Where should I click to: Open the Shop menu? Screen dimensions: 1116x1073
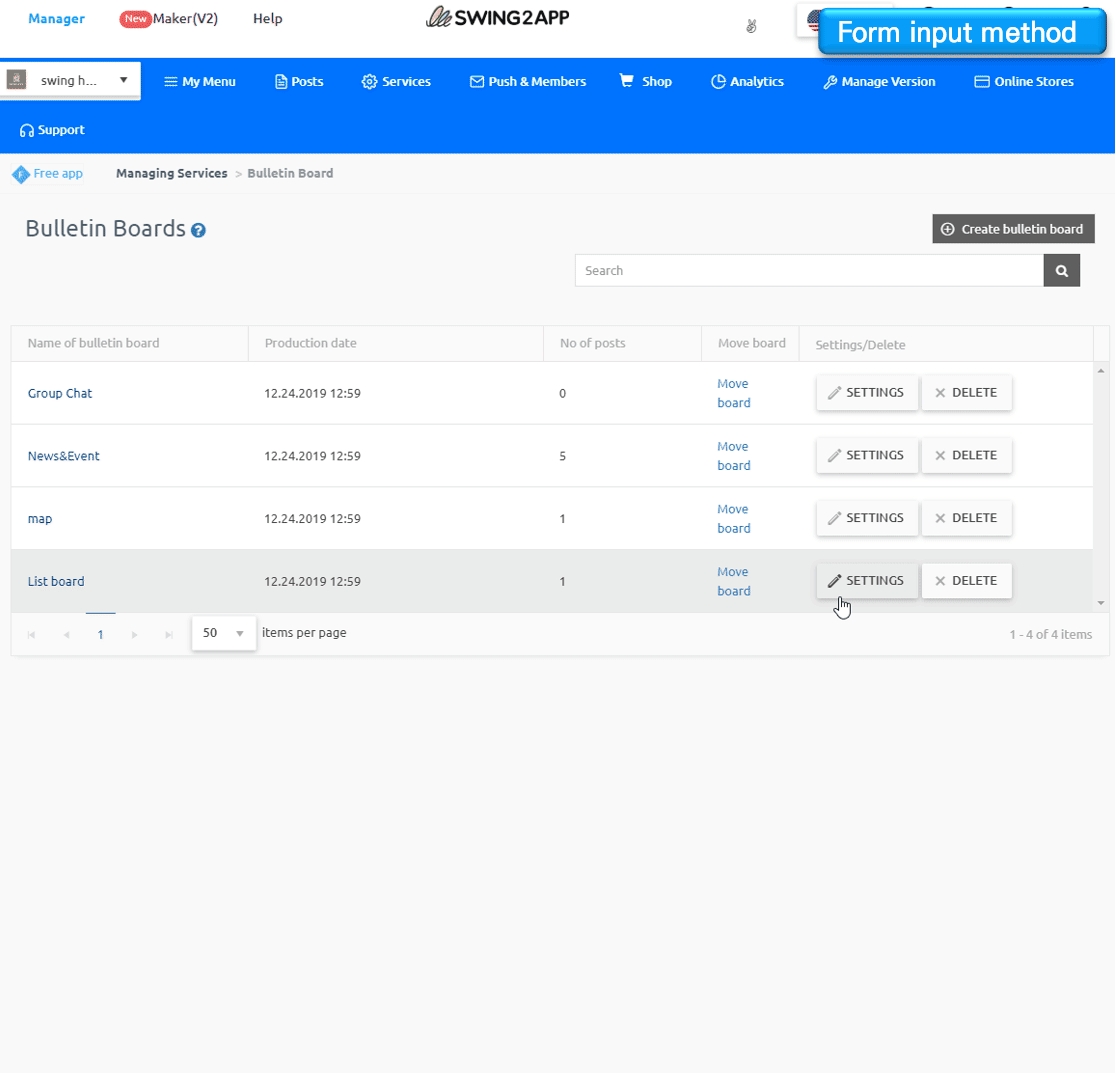coord(646,82)
